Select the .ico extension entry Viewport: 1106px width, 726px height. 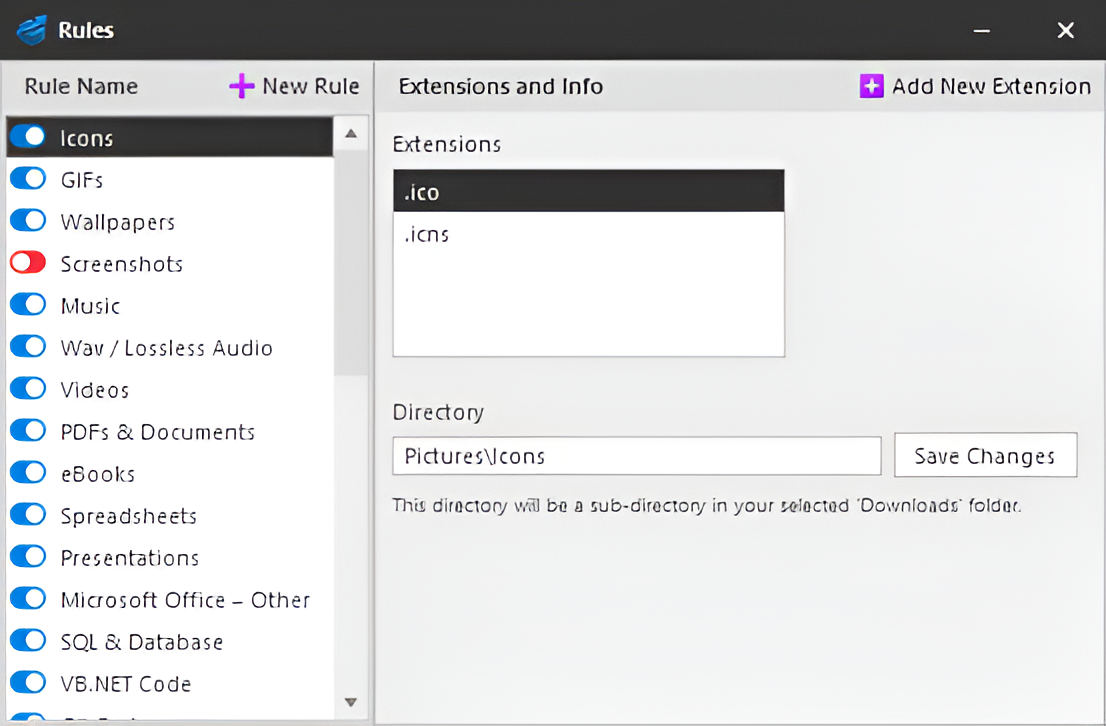click(589, 191)
